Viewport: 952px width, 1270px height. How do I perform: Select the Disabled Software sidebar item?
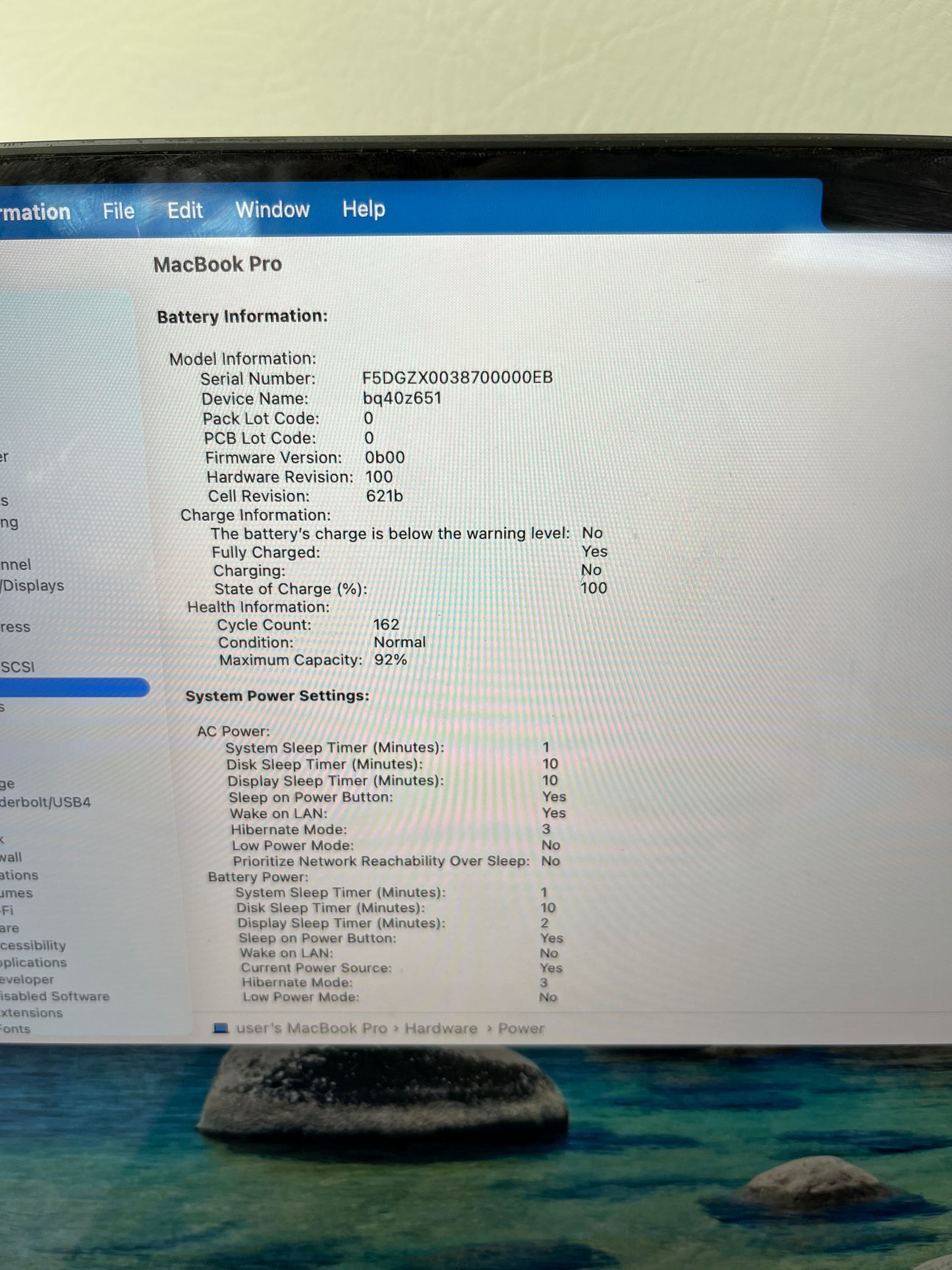(55, 996)
